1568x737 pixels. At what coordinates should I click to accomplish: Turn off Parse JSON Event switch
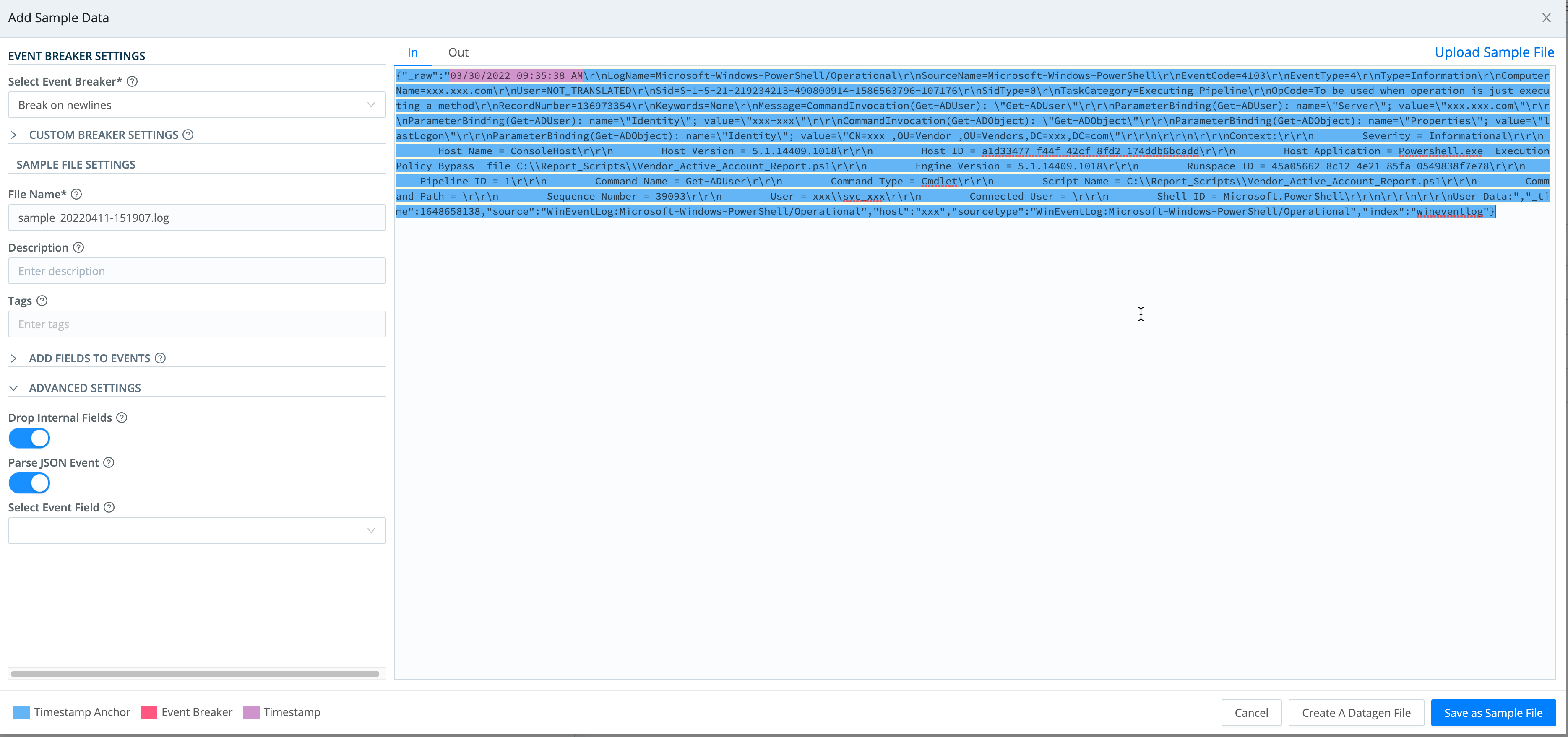tap(29, 483)
